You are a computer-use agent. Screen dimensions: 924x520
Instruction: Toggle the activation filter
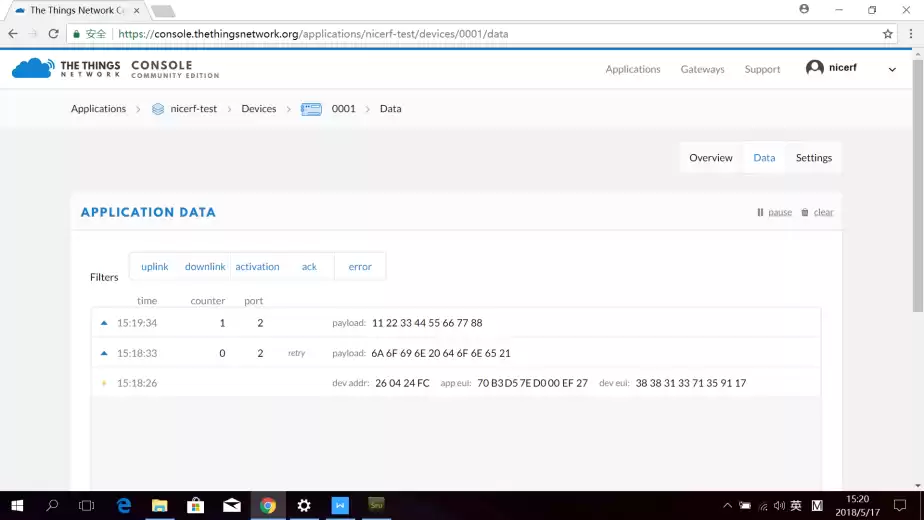(x=257, y=267)
